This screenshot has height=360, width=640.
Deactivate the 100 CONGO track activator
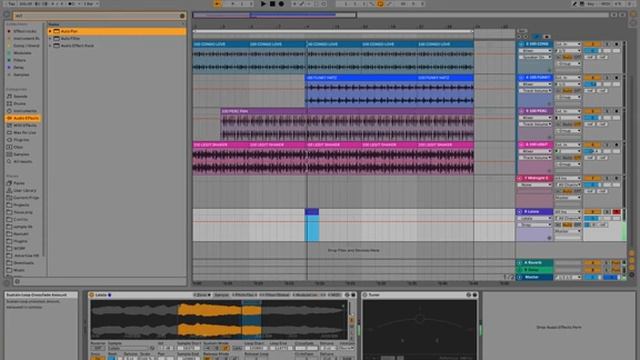(x=592, y=44)
